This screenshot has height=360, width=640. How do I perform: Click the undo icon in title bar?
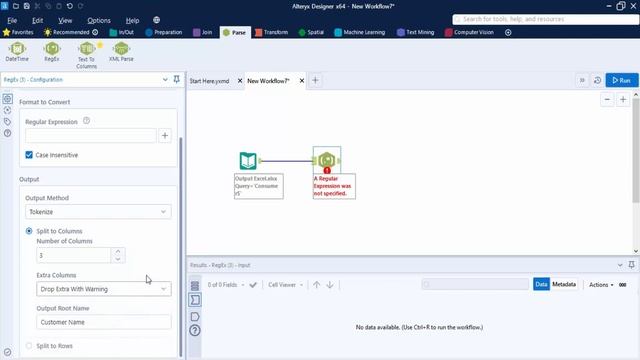[70, 6]
